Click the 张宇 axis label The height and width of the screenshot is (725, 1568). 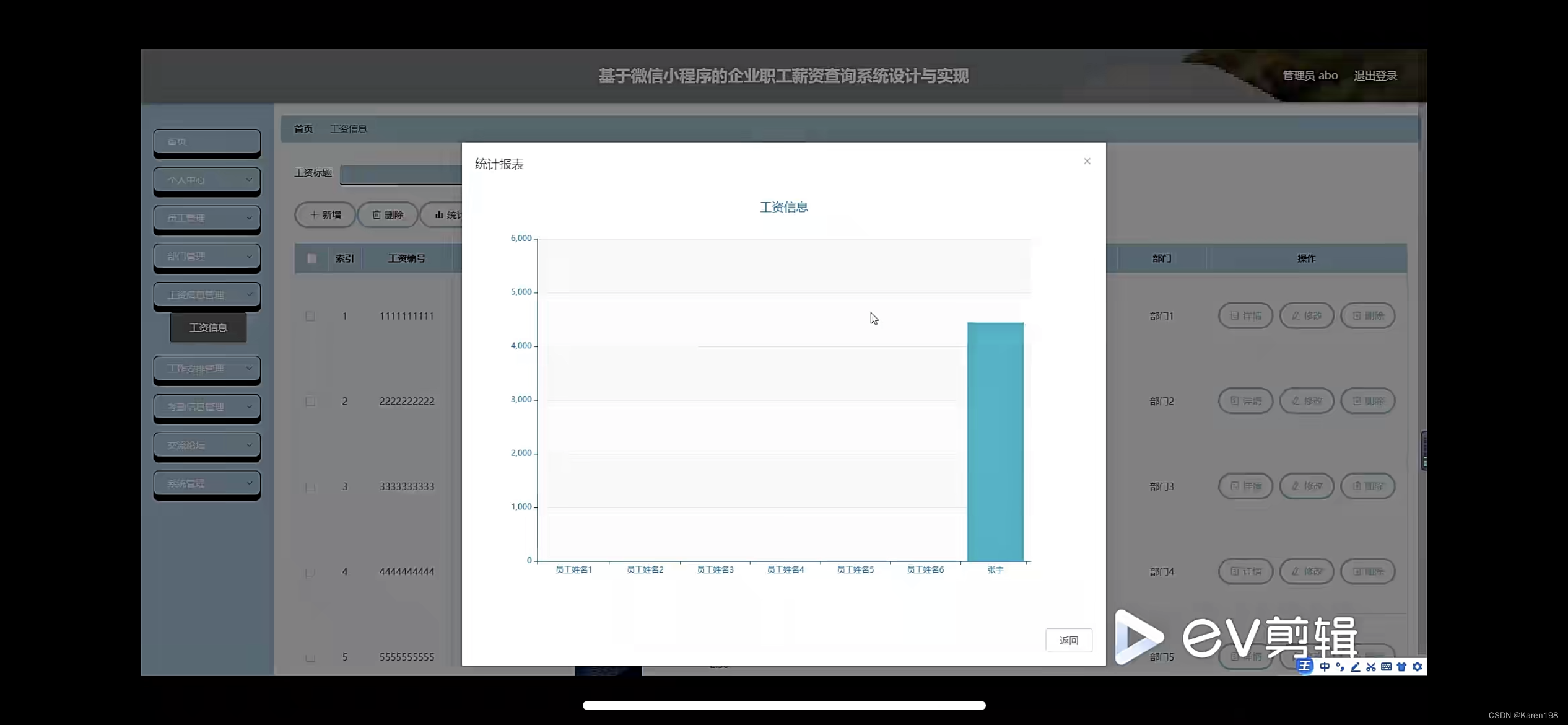995,569
